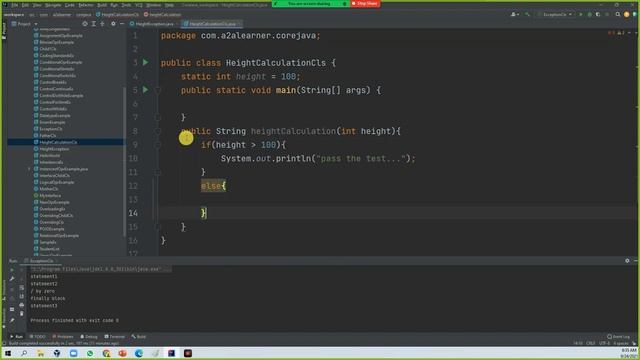Open the Event Log
This screenshot has height=360, width=640.
[618, 337]
